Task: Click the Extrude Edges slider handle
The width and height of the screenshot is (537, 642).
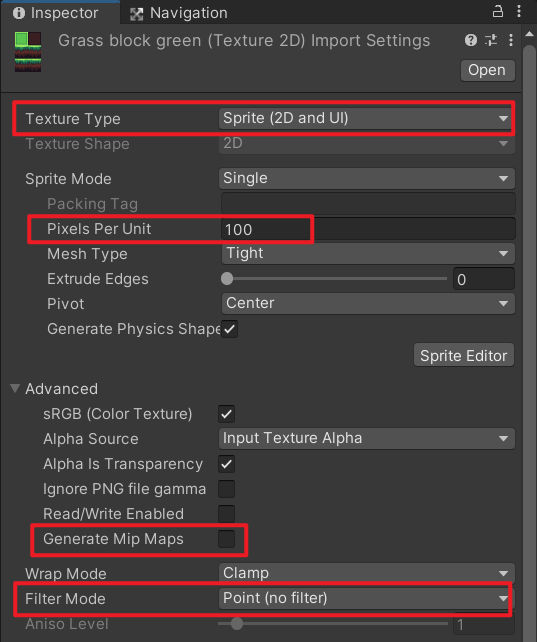Action: tap(227, 279)
